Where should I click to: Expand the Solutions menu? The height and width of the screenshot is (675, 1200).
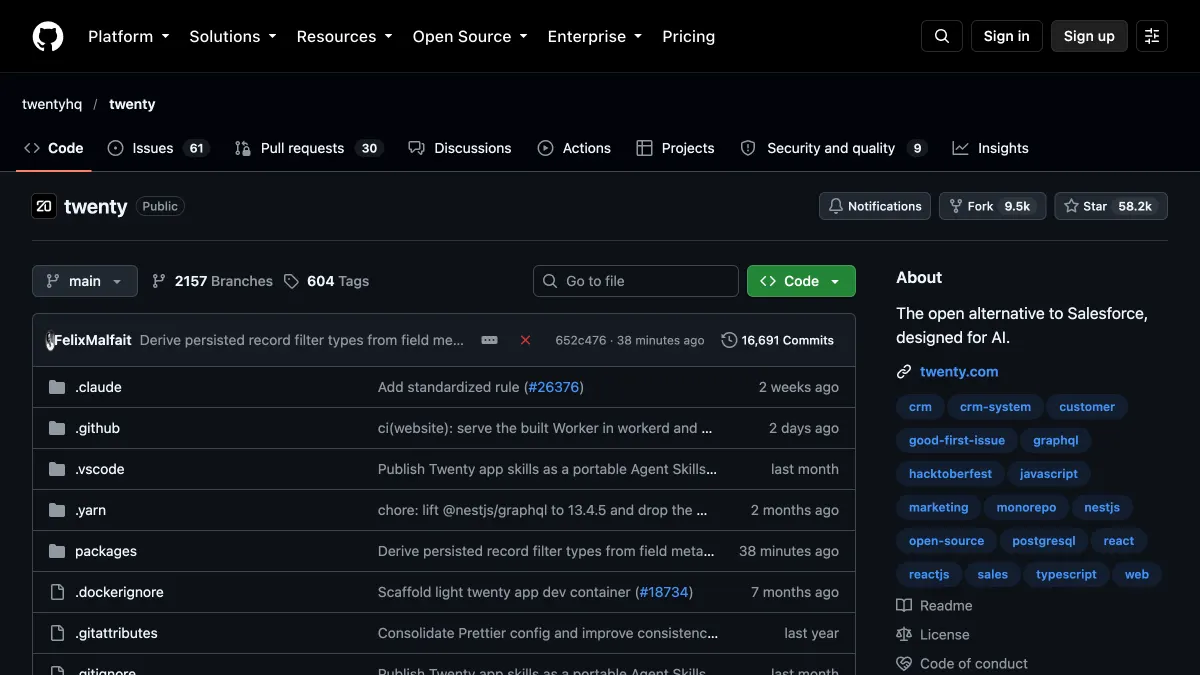pyautogui.click(x=232, y=36)
